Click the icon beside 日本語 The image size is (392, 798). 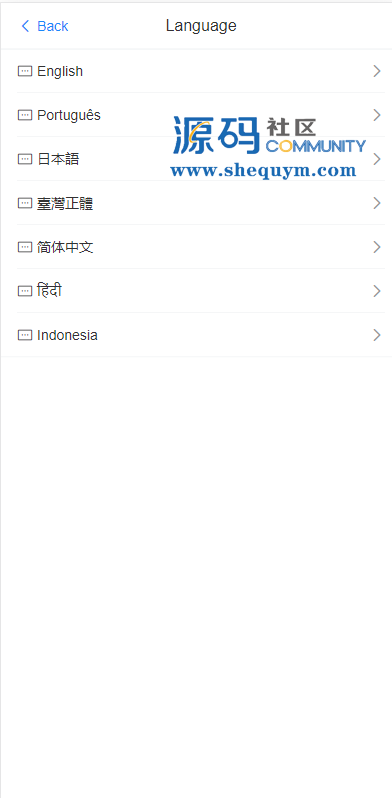25,159
